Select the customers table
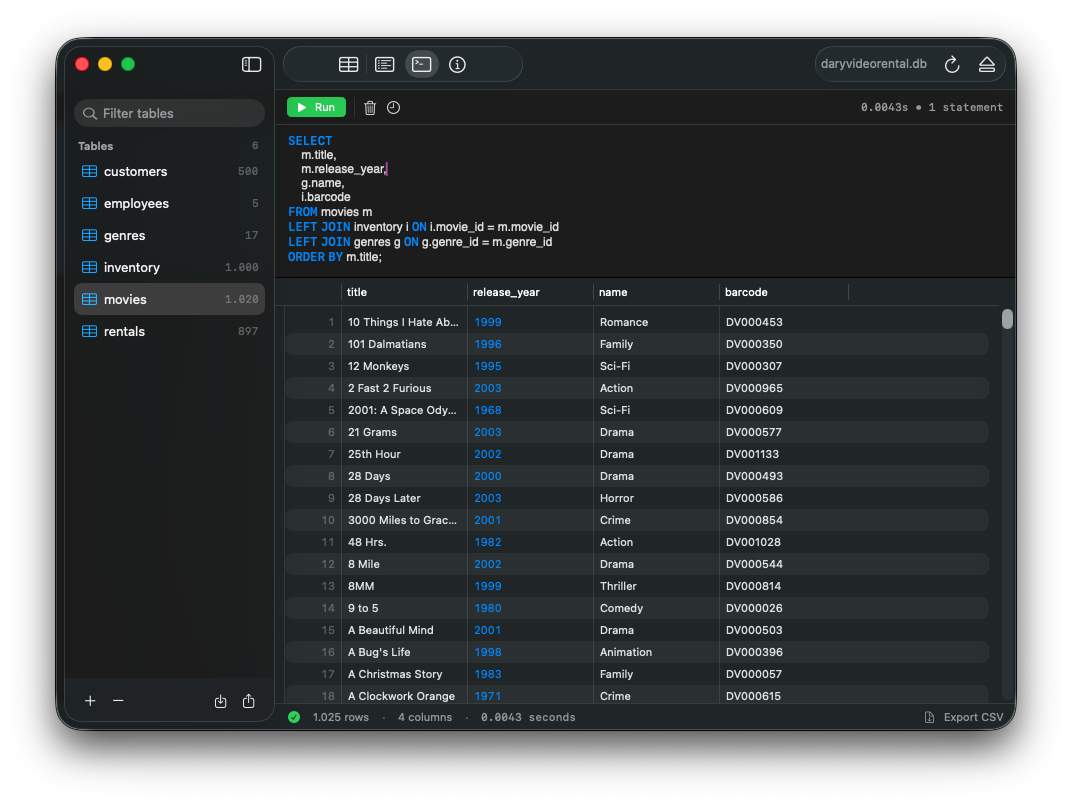 tap(169, 172)
